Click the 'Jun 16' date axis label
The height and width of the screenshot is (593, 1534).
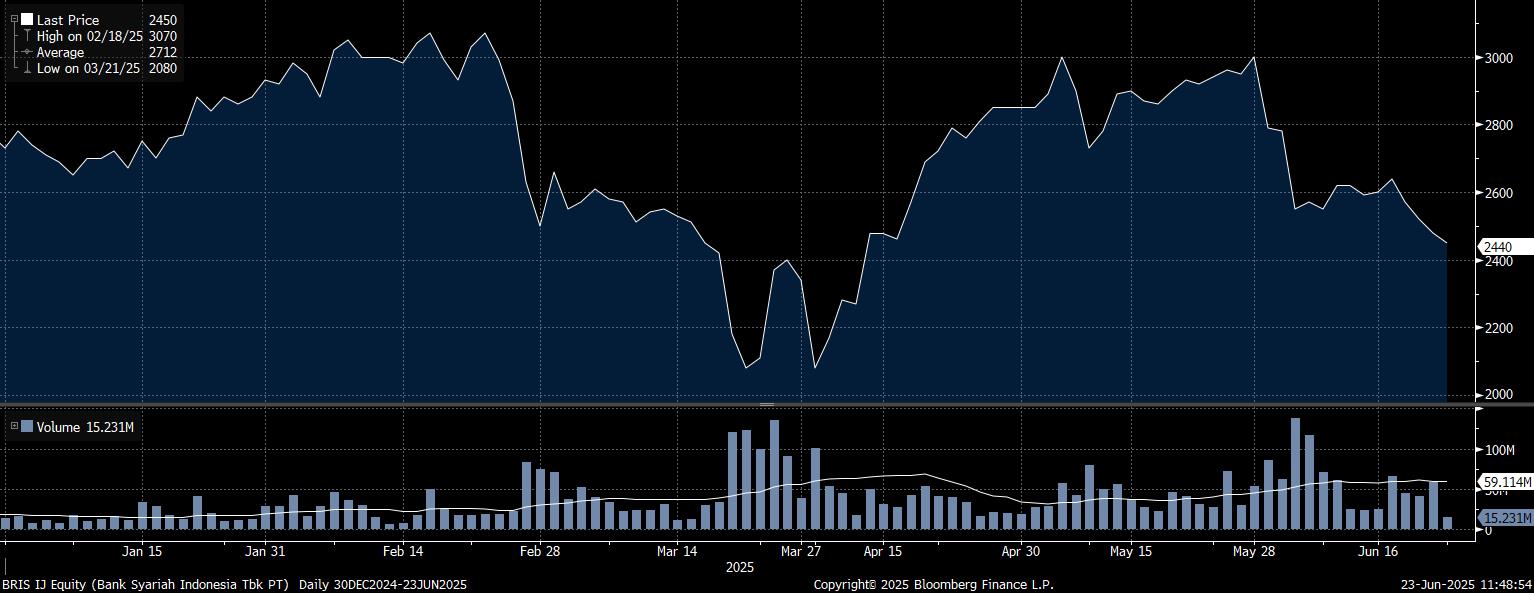click(1378, 551)
